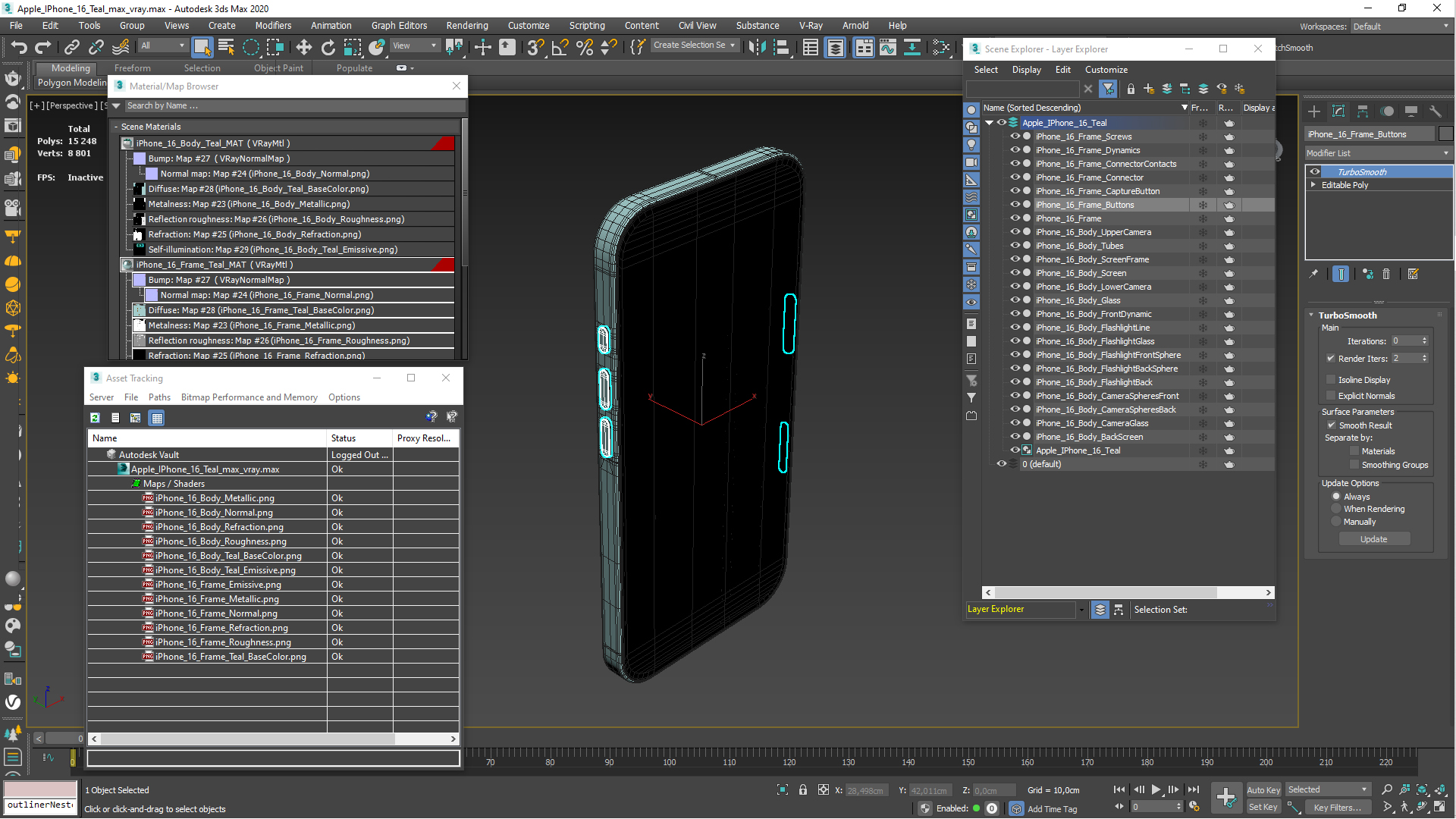Activate Select and Move tool

click(x=304, y=48)
